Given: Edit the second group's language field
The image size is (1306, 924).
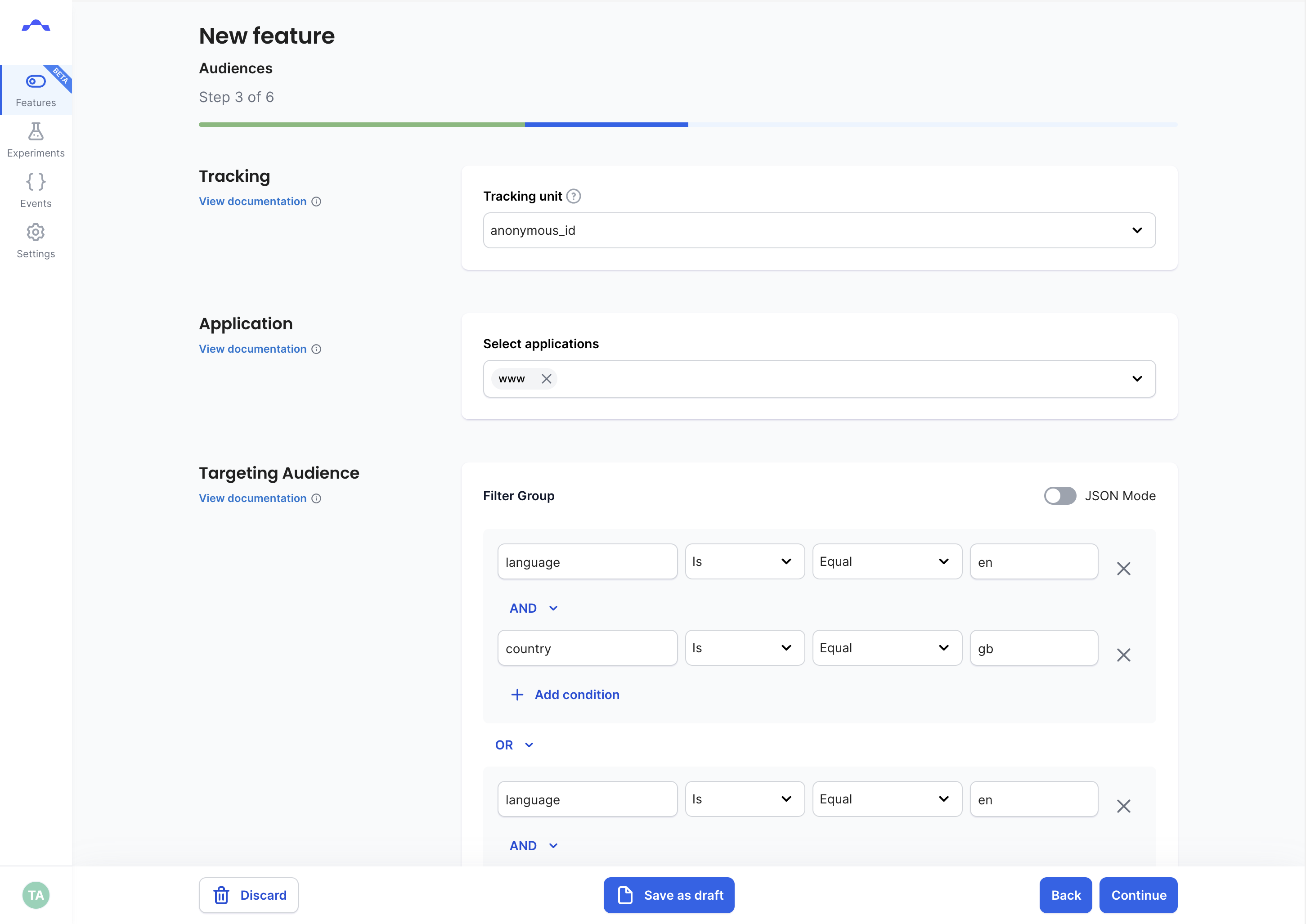Looking at the screenshot, I should [587, 799].
